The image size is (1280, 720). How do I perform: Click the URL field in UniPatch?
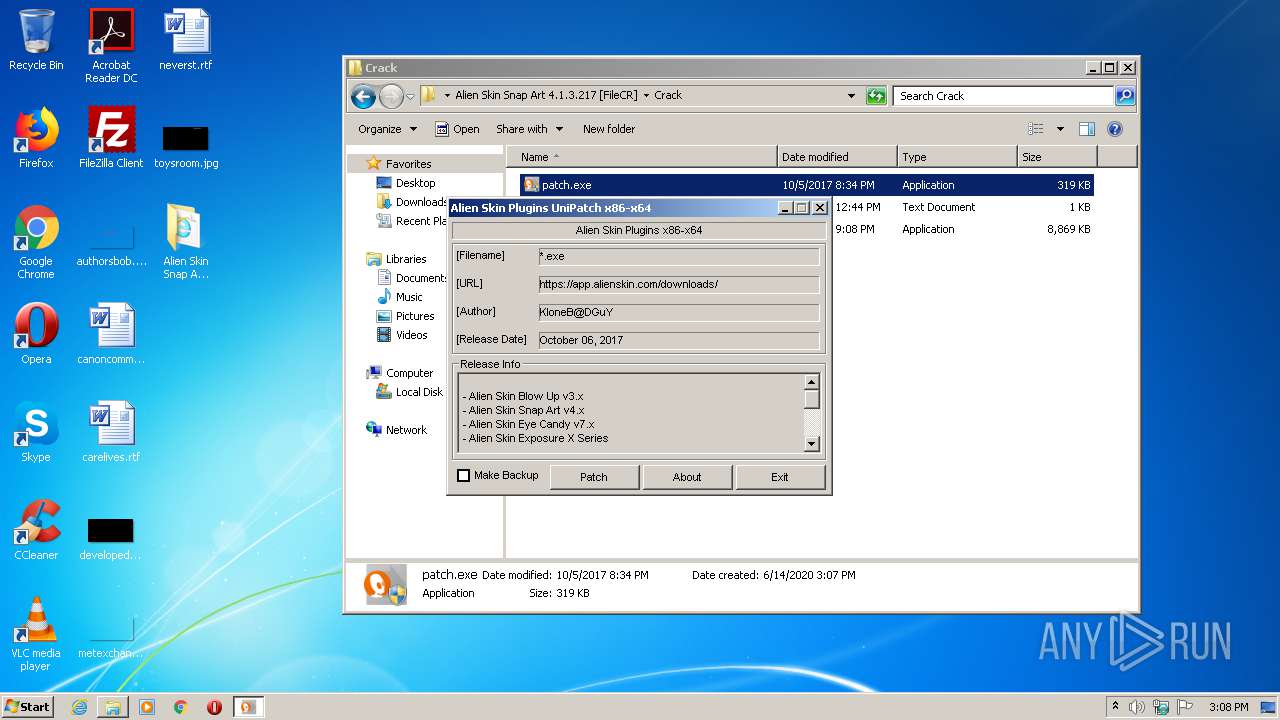click(678, 285)
